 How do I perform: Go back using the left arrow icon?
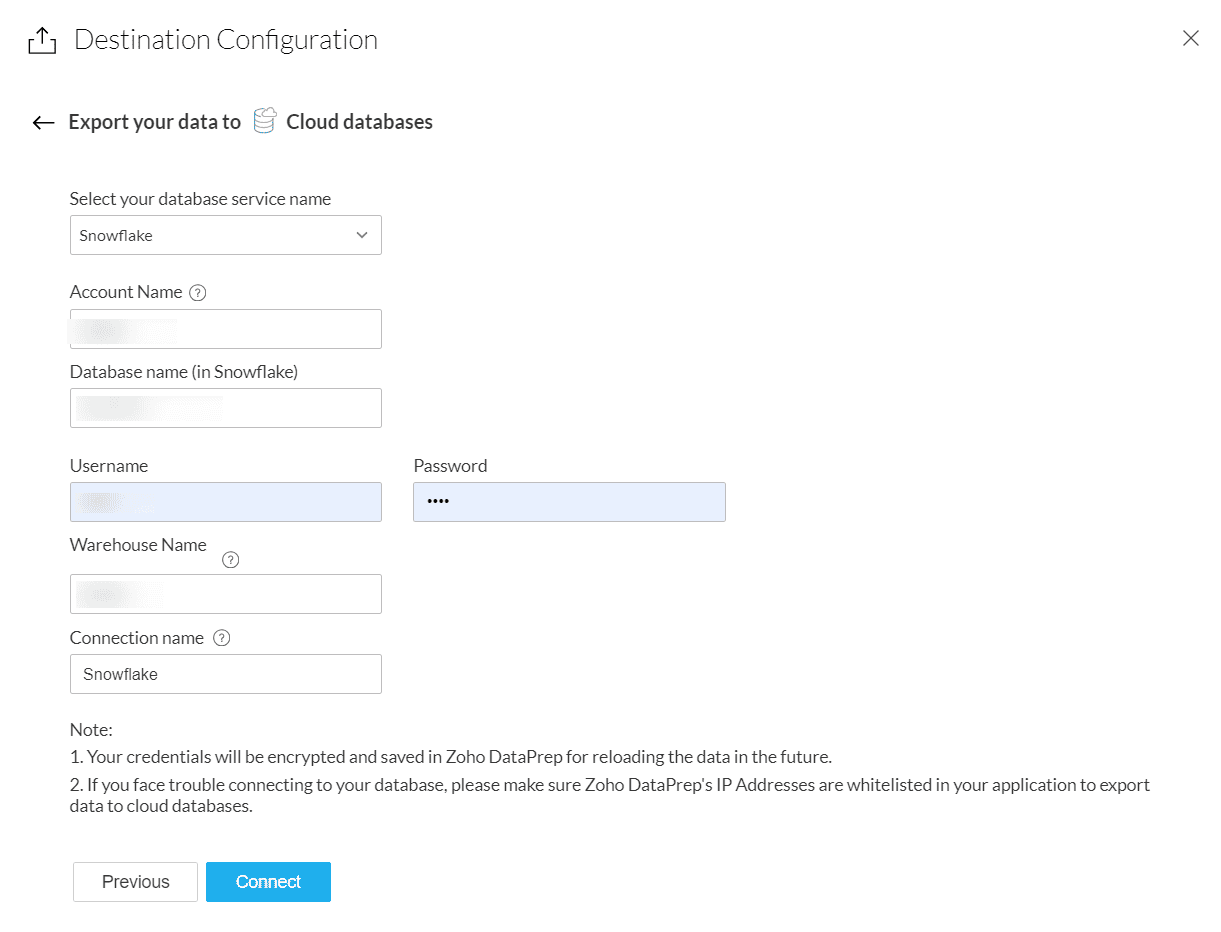[x=43, y=123]
